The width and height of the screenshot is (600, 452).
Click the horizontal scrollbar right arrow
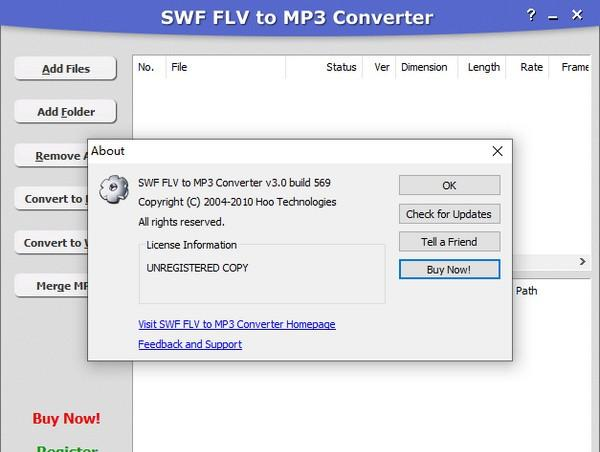(582, 261)
